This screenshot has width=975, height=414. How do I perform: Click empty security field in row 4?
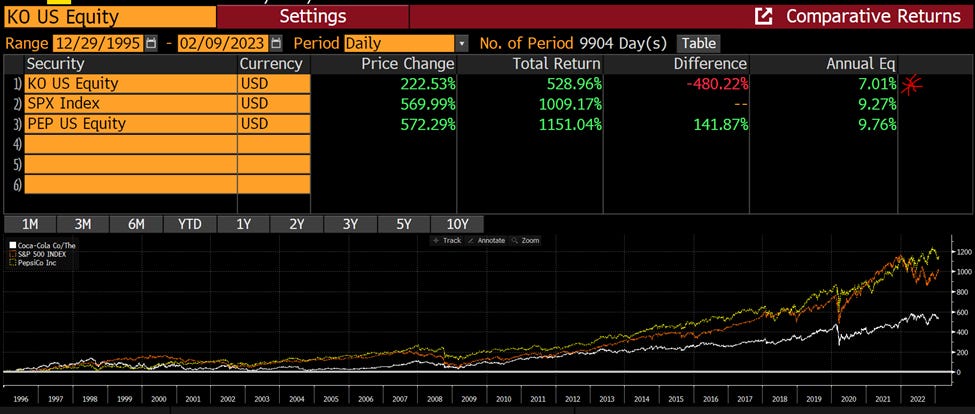tap(131, 144)
